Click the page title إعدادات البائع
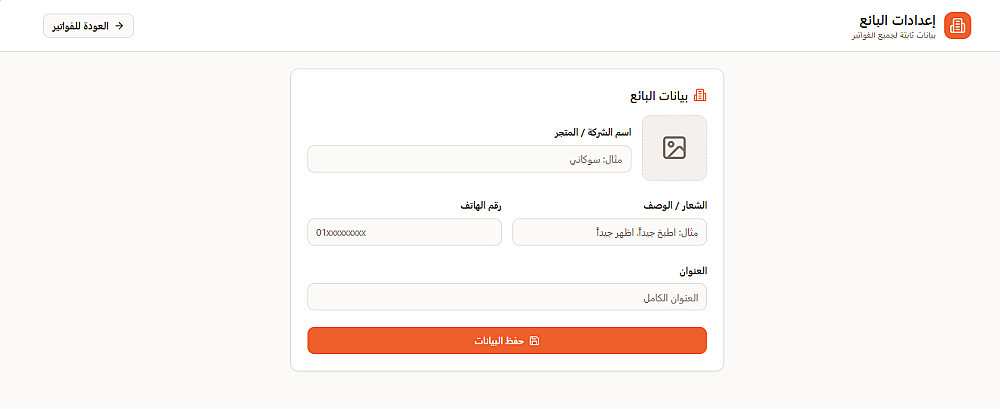This screenshot has width=1000, height=409. tap(897, 20)
